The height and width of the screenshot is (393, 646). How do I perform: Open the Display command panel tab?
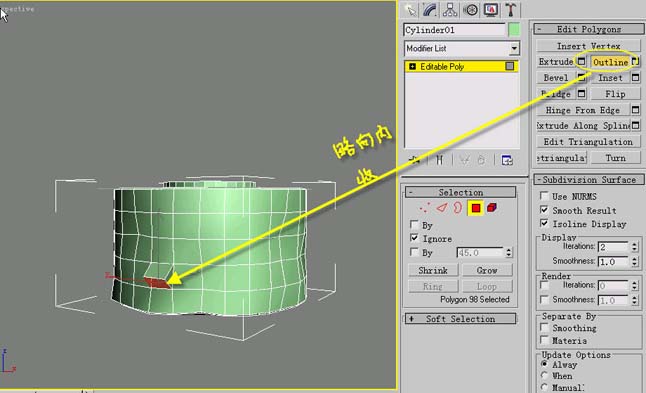pyautogui.click(x=491, y=9)
